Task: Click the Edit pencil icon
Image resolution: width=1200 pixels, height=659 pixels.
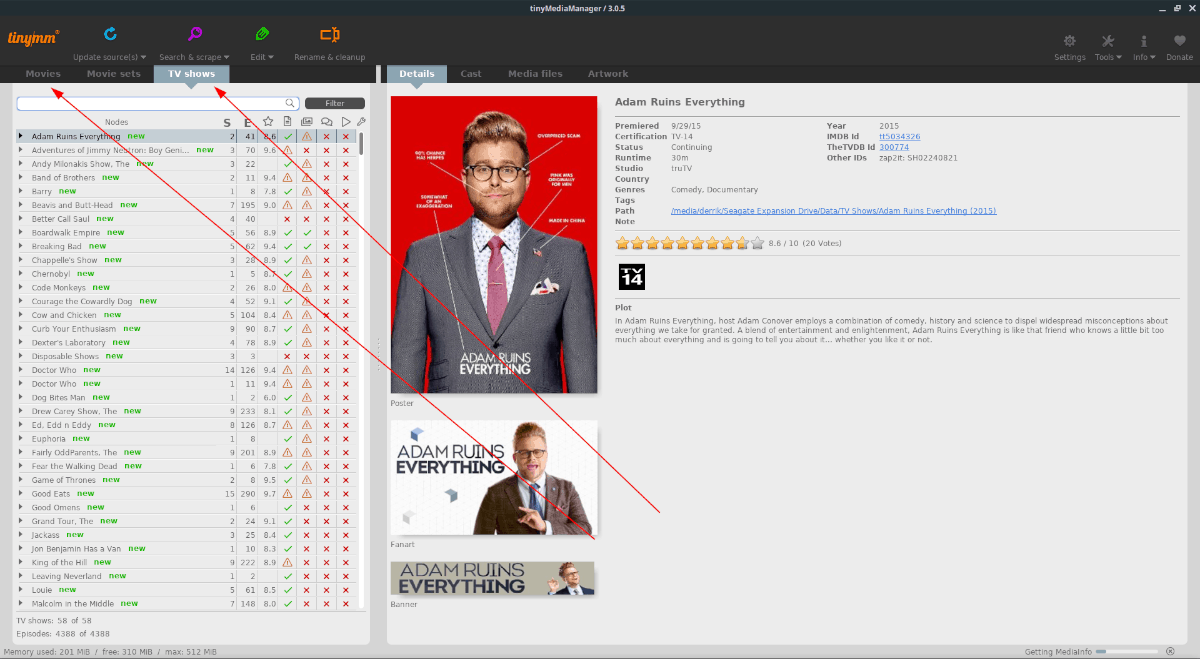Action: (261, 35)
